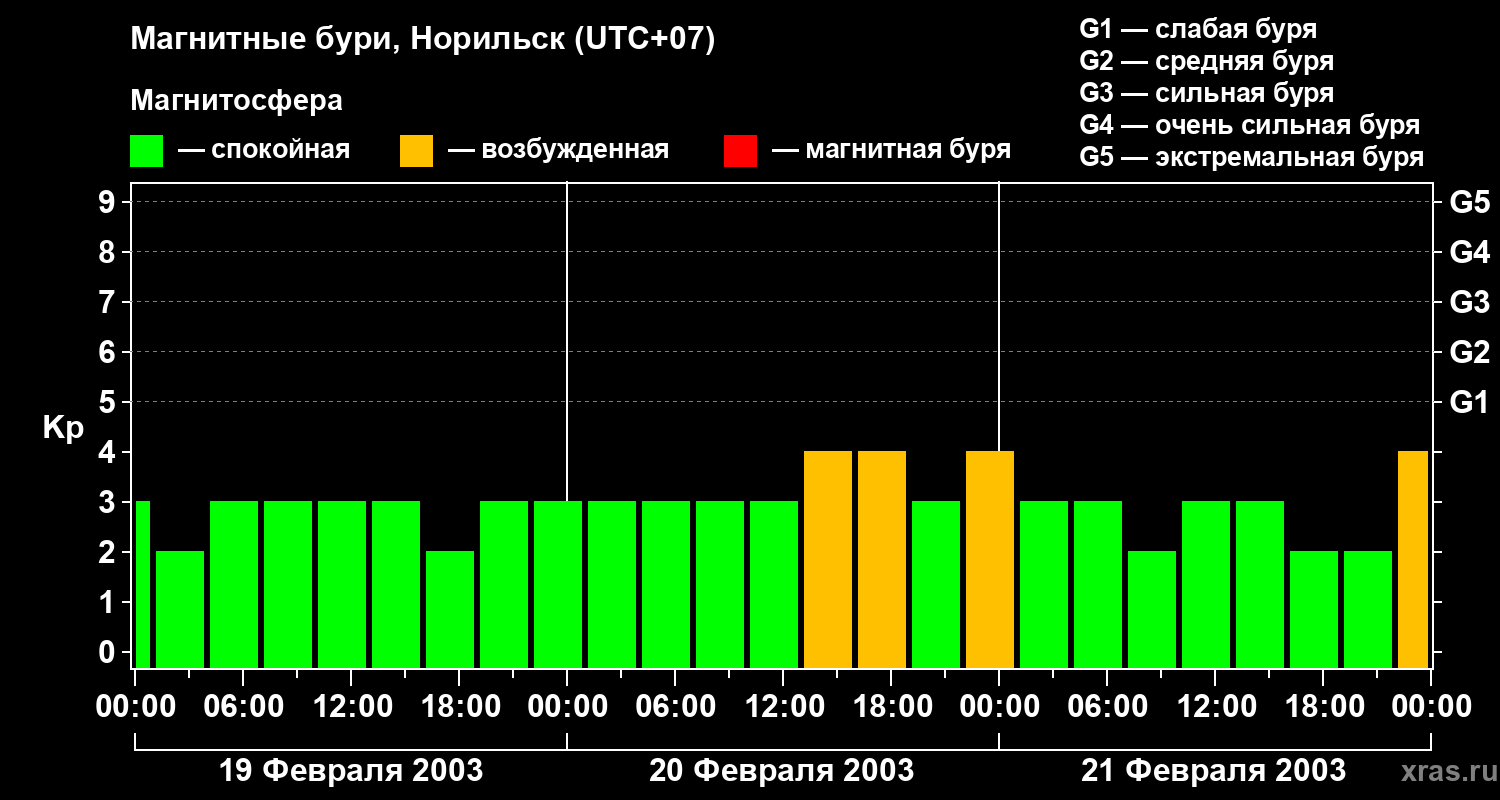Click the '00:00' label starting 20 Февраля
The width and height of the screenshot is (1500, 800).
(x=567, y=707)
